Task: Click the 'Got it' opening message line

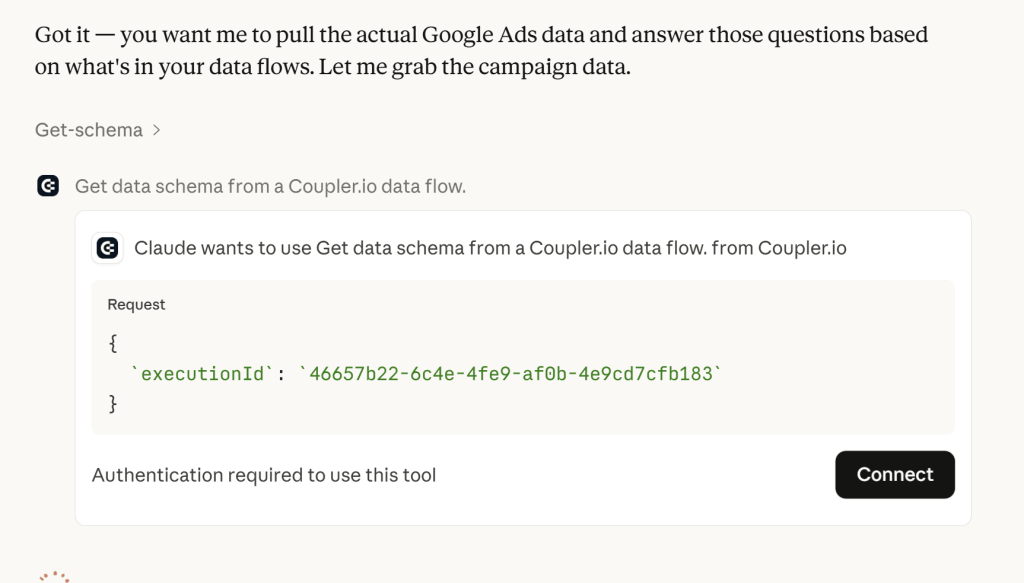Action: click(480, 35)
